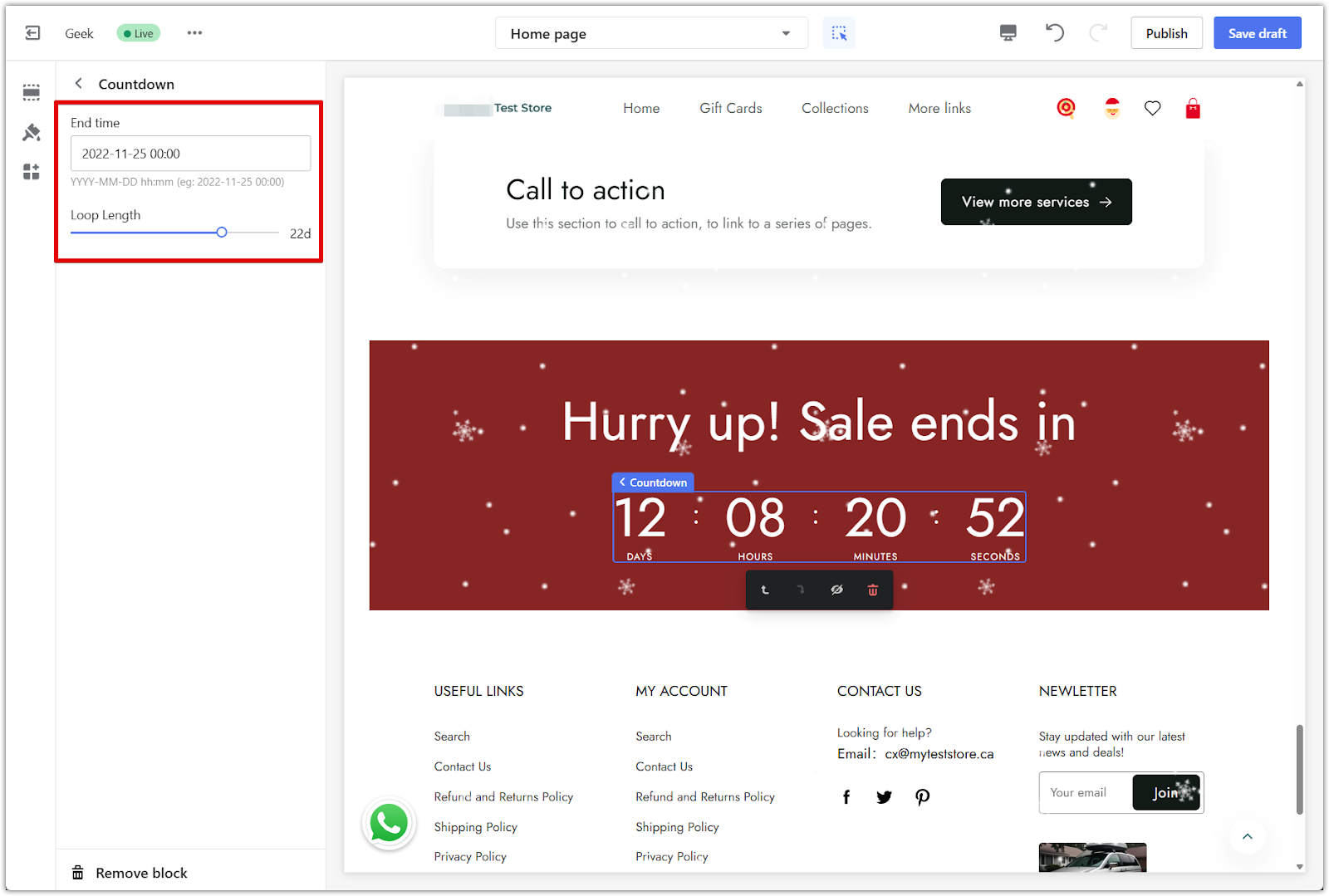Open the Apps blocks icon in sidebar

[32, 172]
